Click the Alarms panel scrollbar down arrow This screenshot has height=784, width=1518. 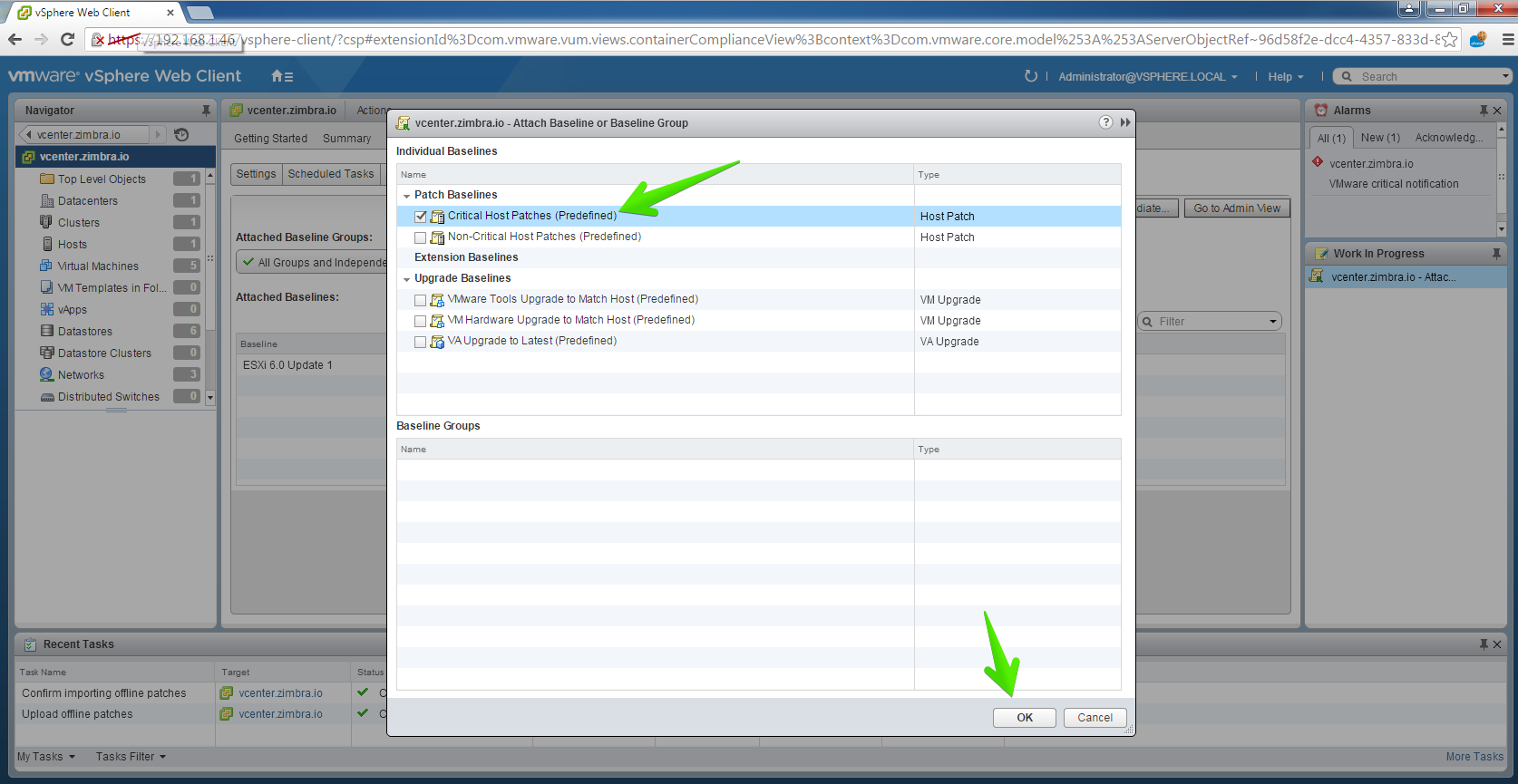click(1501, 229)
